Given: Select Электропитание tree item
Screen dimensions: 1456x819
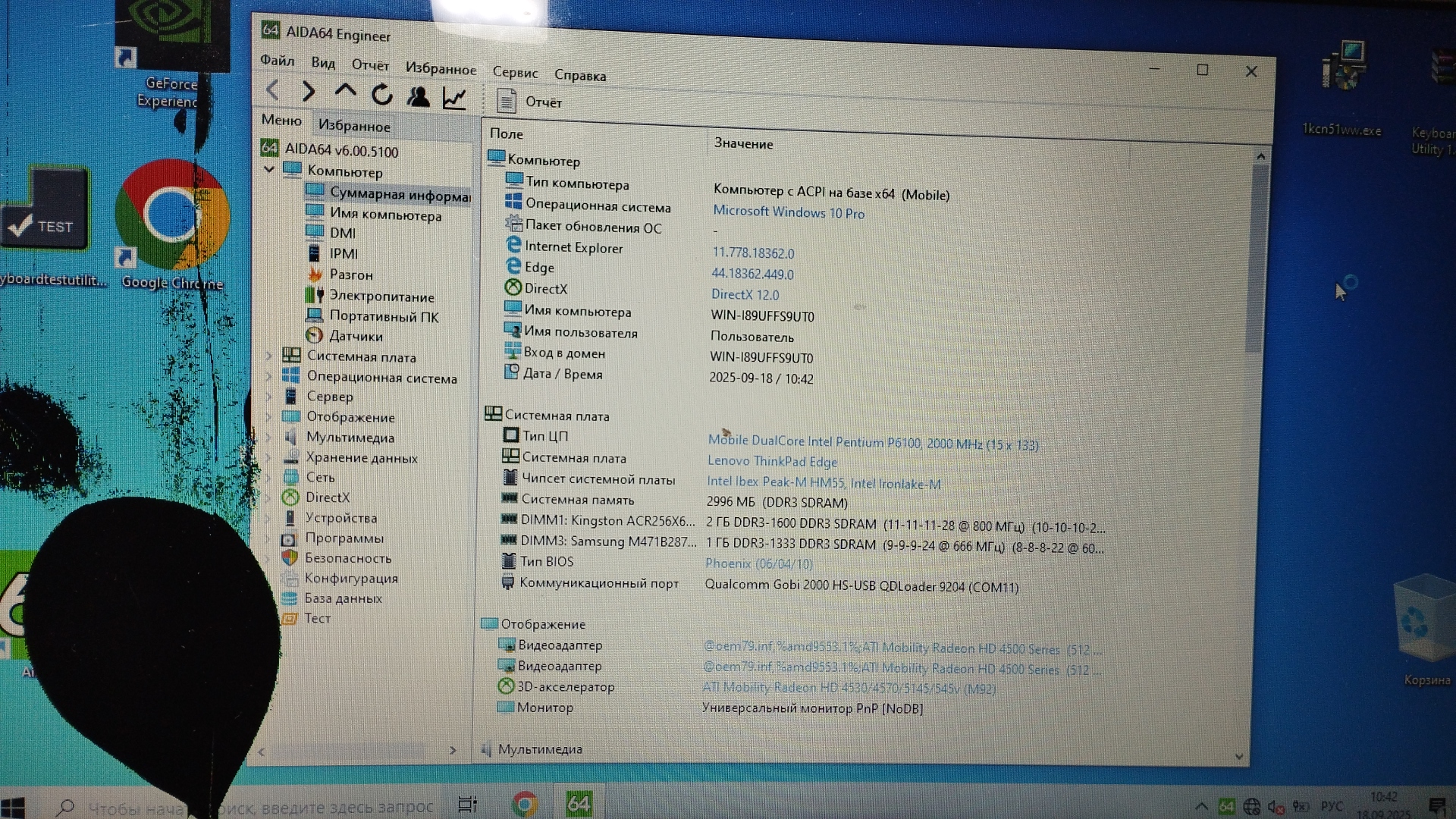Looking at the screenshot, I should pyautogui.click(x=381, y=297).
